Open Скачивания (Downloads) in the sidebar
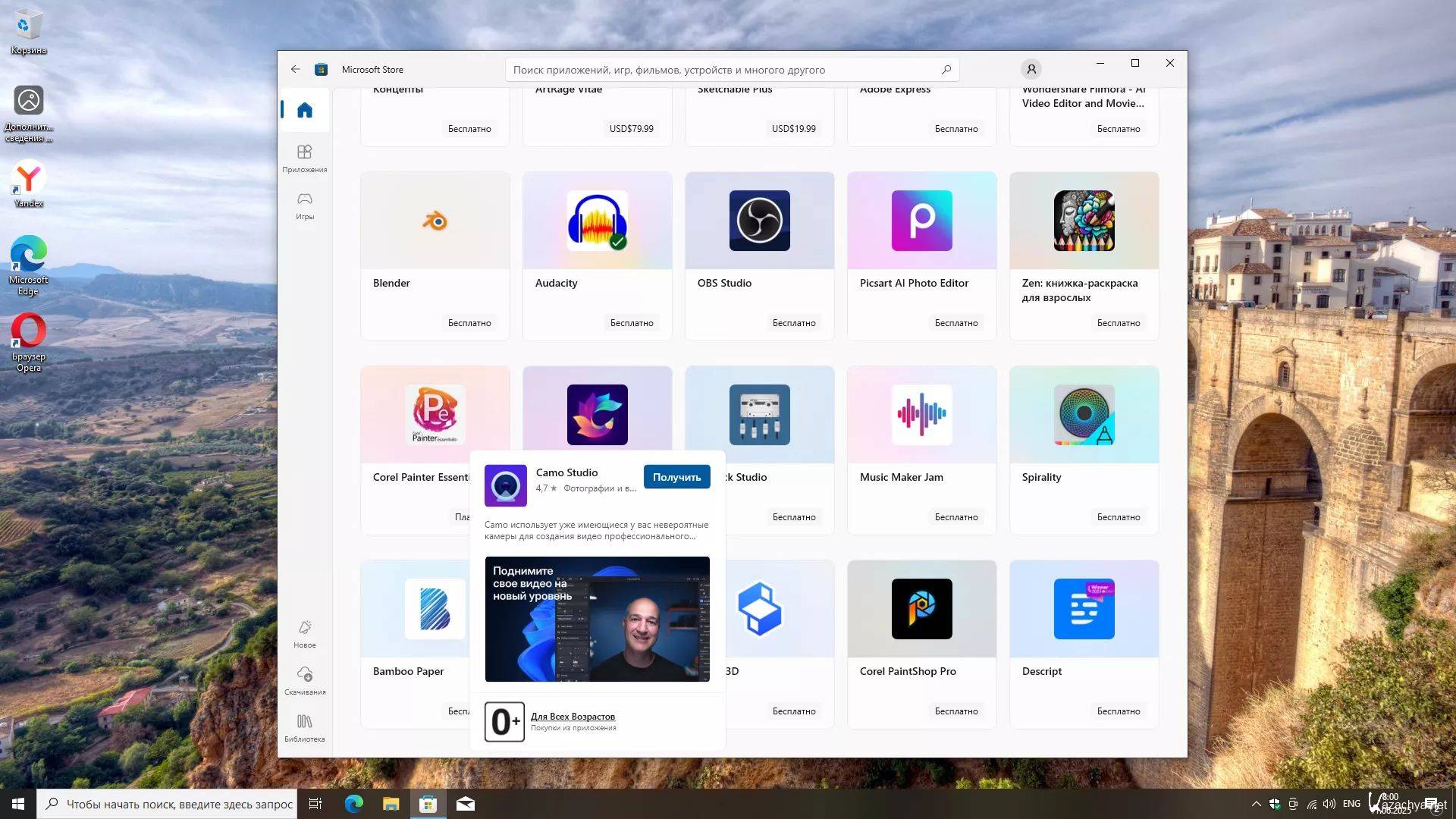Viewport: 1456px width, 819px height. click(304, 680)
